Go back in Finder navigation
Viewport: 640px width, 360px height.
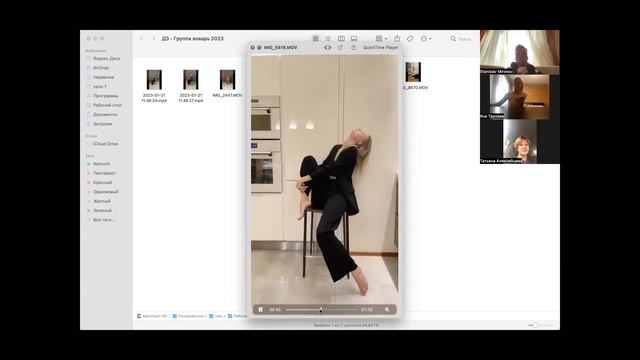[x=142, y=38]
